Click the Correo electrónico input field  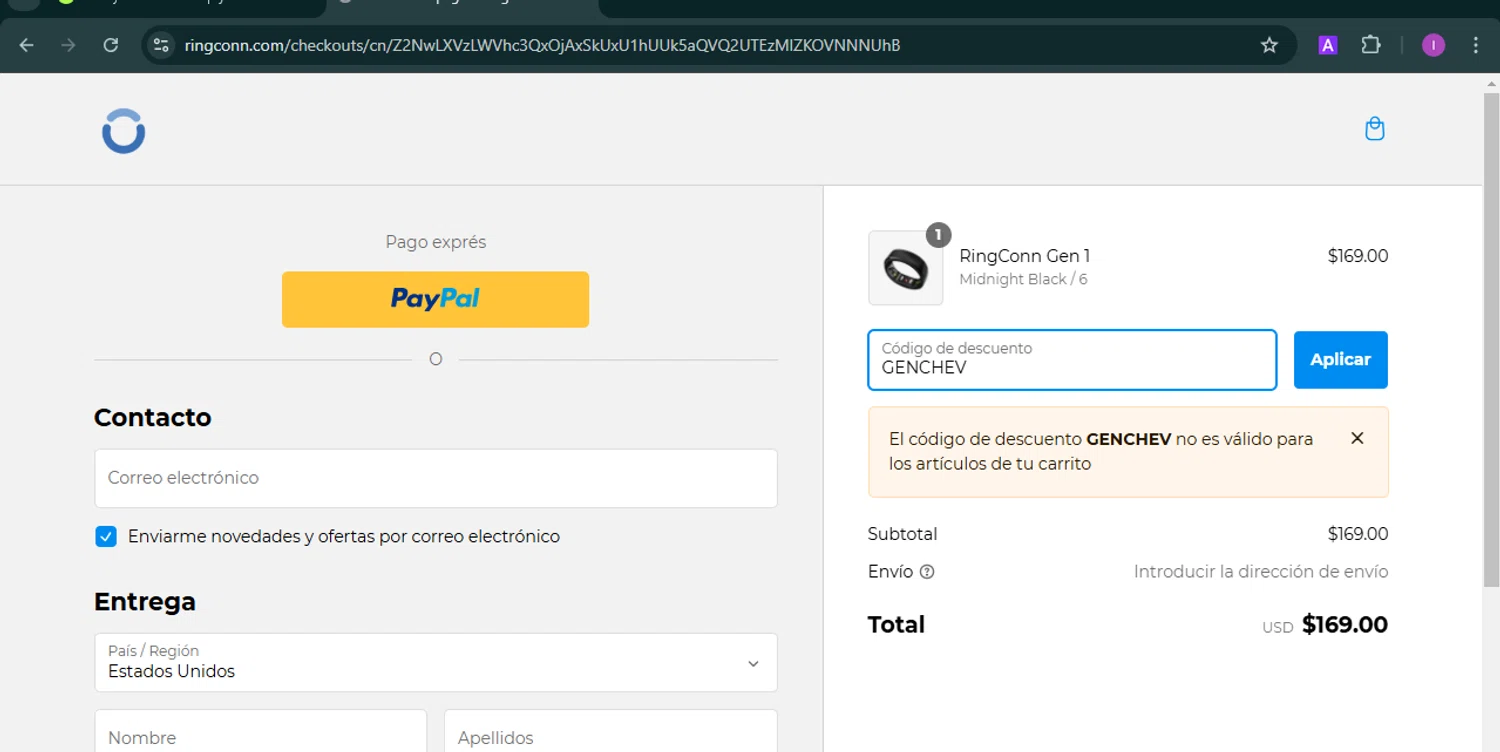435,478
